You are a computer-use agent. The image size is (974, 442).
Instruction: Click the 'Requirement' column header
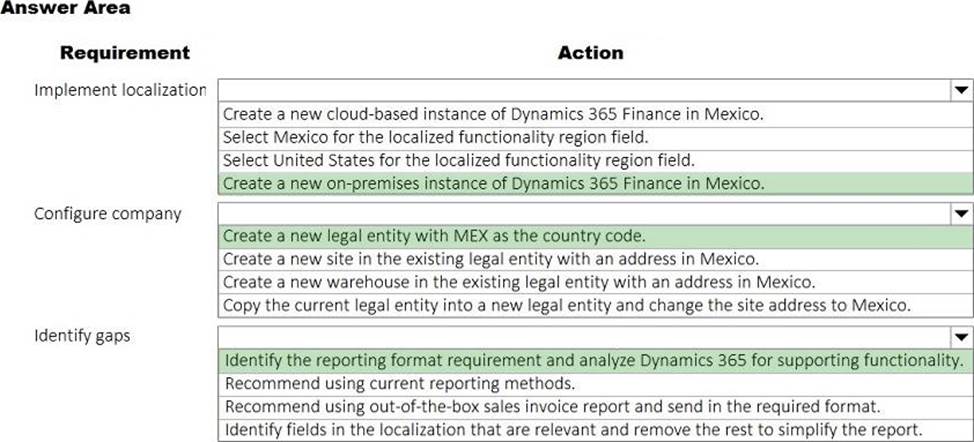pos(125,52)
